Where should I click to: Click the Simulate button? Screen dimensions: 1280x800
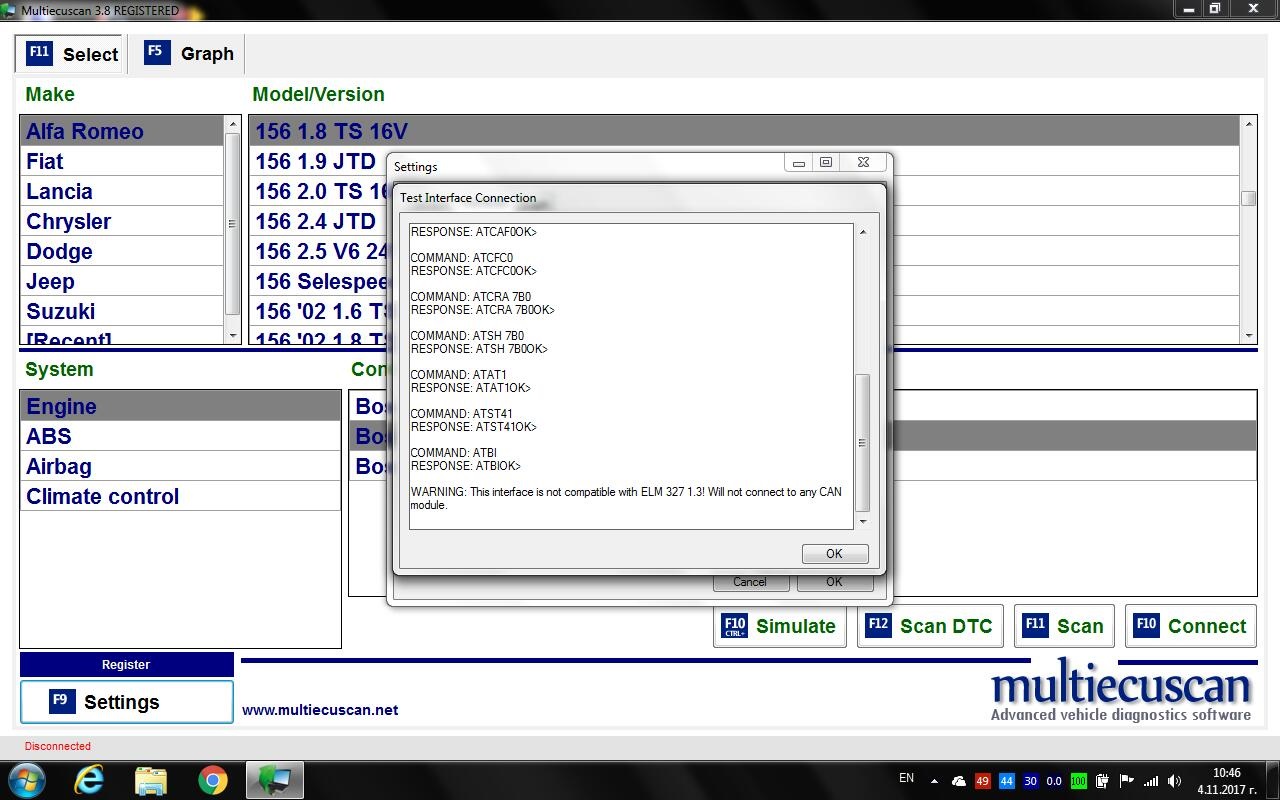(780, 626)
